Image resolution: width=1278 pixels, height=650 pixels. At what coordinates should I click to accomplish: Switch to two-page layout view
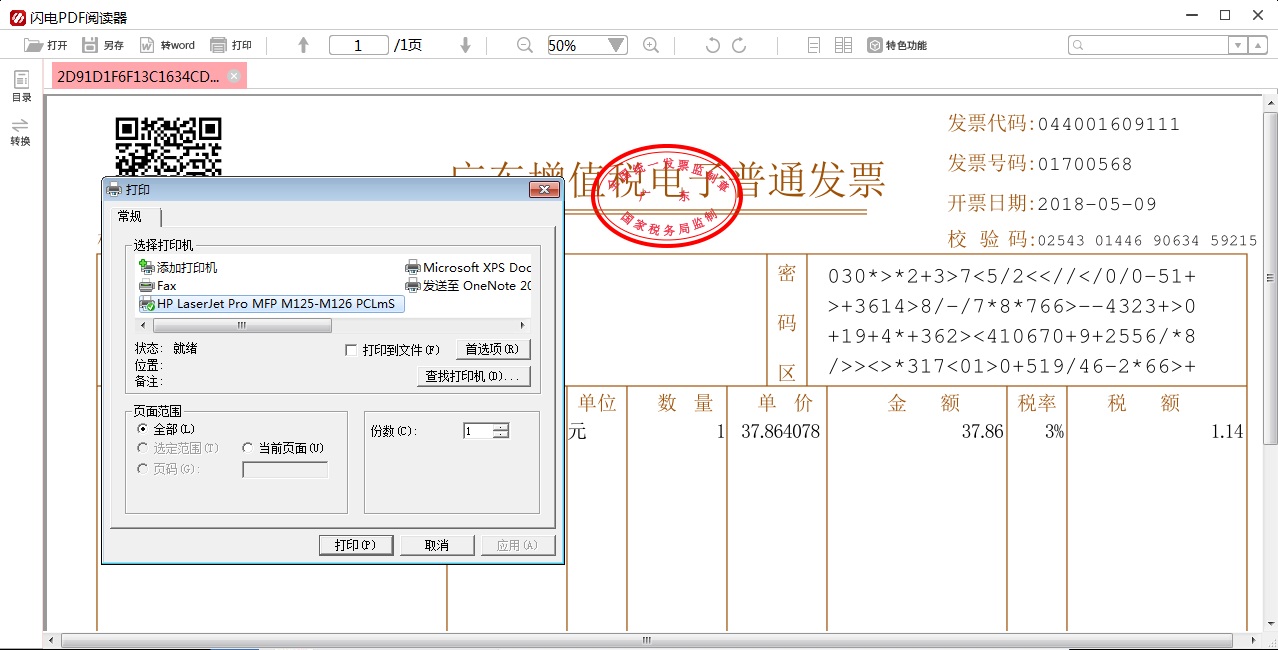pyautogui.click(x=842, y=44)
